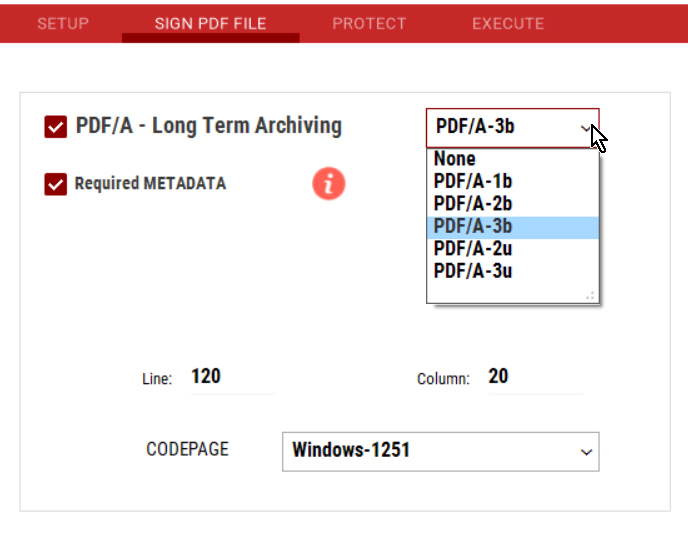The height and width of the screenshot is (534, 688).
Task: Click the Column field showing 20
Action: coord(535,378)
